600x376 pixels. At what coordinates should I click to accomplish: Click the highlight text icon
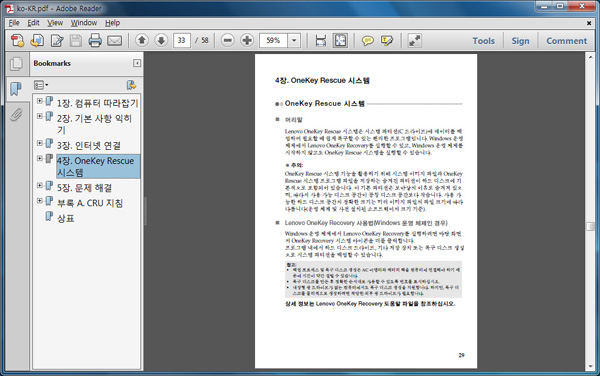pos(387,40)
